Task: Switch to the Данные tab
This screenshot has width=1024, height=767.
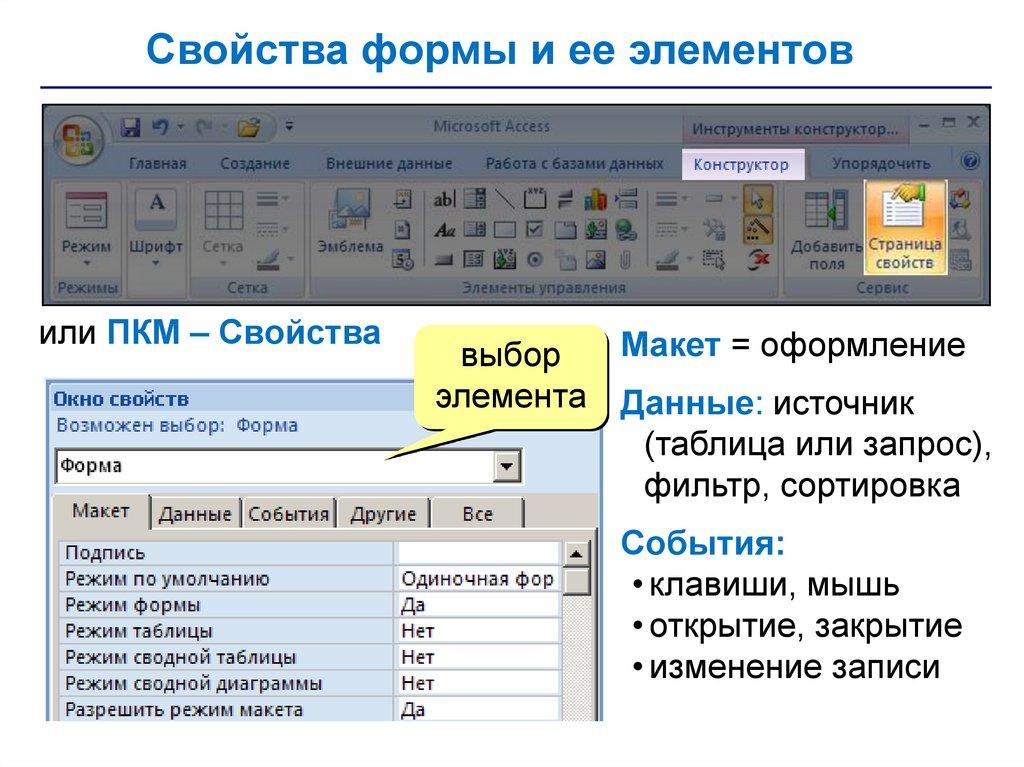Action: pyautogui.click(x=195, y=514)
